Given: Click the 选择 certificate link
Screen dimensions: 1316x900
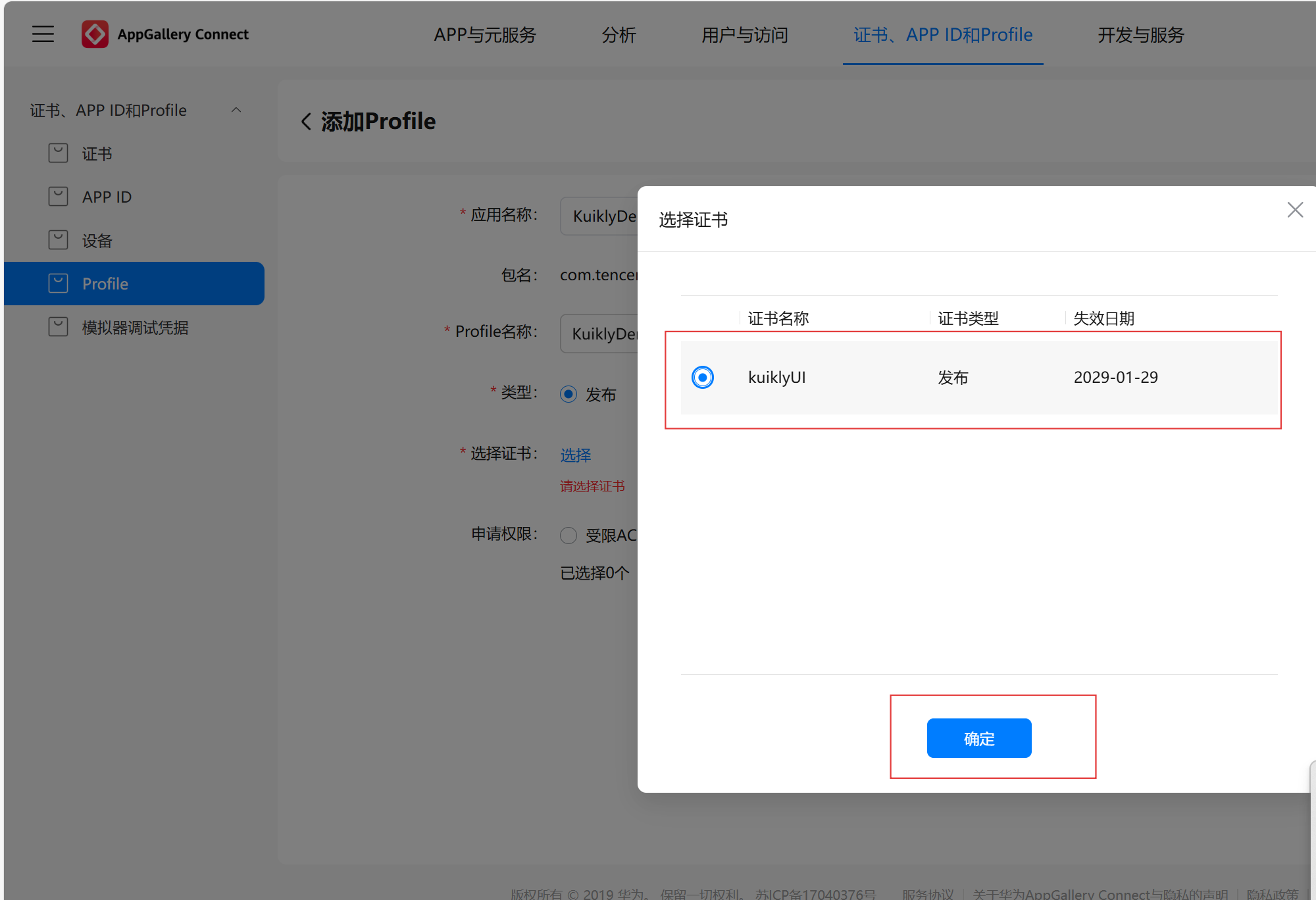Looking at the screenshot, I should [575, 455].
